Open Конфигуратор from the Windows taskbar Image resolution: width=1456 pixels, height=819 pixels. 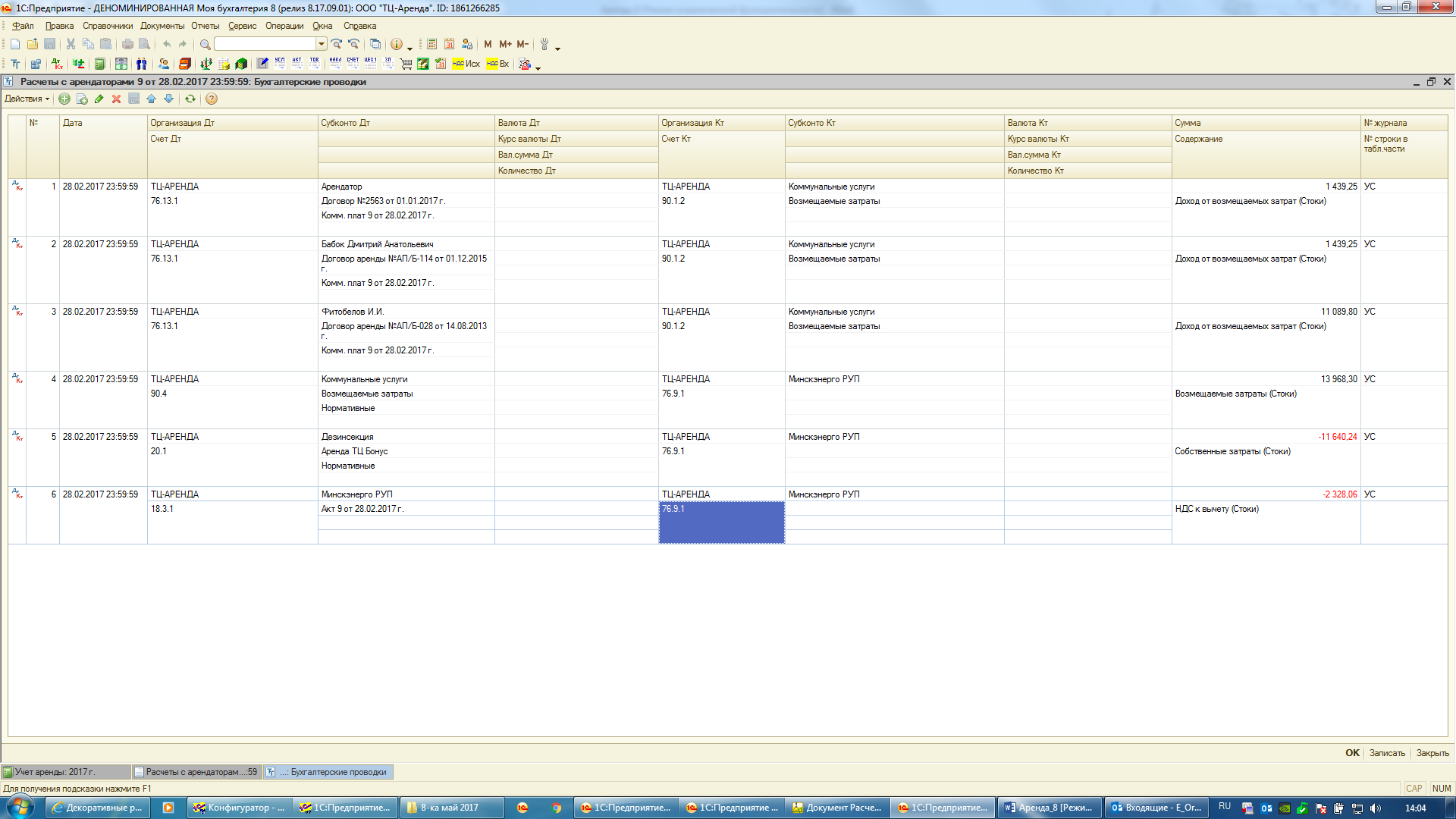click(239, 808)
